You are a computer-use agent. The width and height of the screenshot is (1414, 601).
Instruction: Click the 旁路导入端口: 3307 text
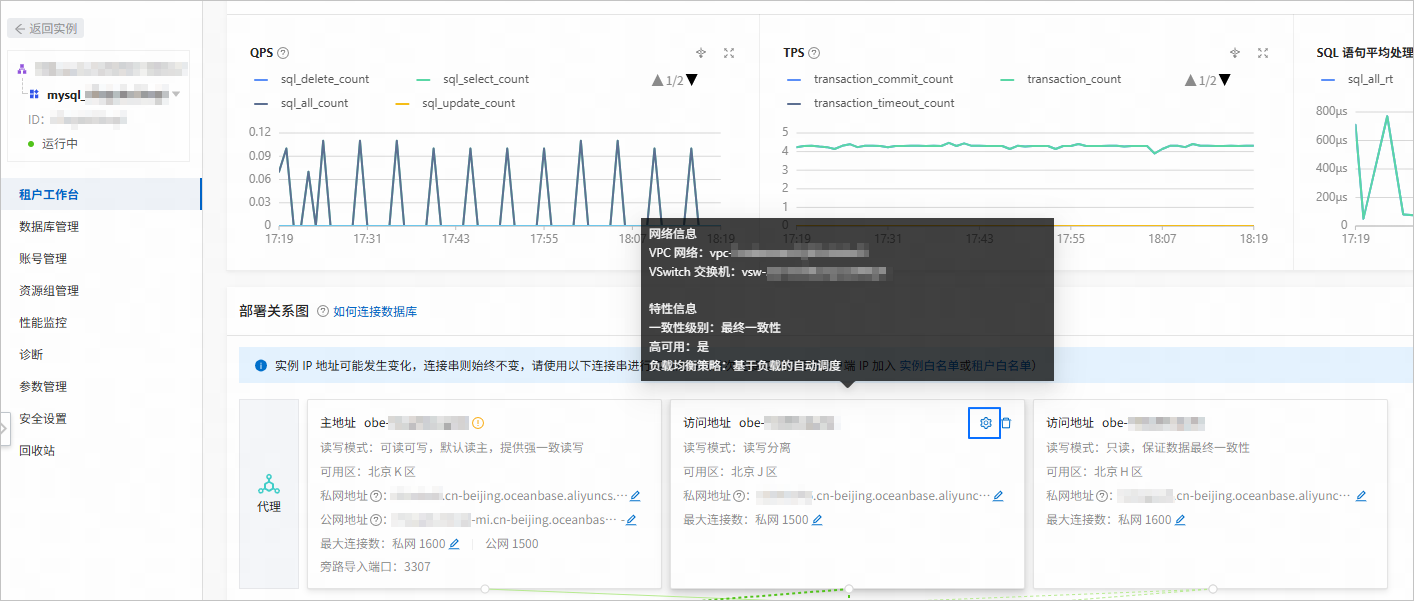point(375,567)
